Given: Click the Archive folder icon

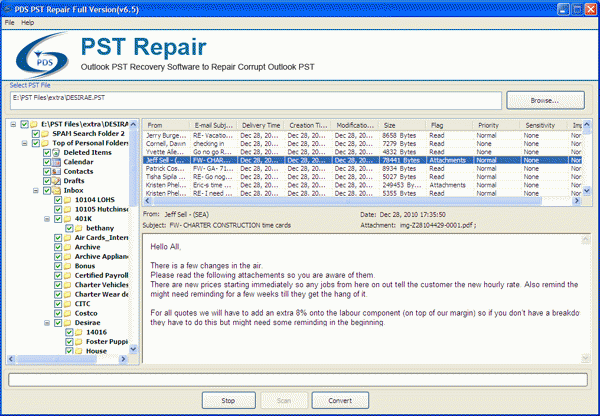Looking at the screenshot, I should (x=68, y=247).
